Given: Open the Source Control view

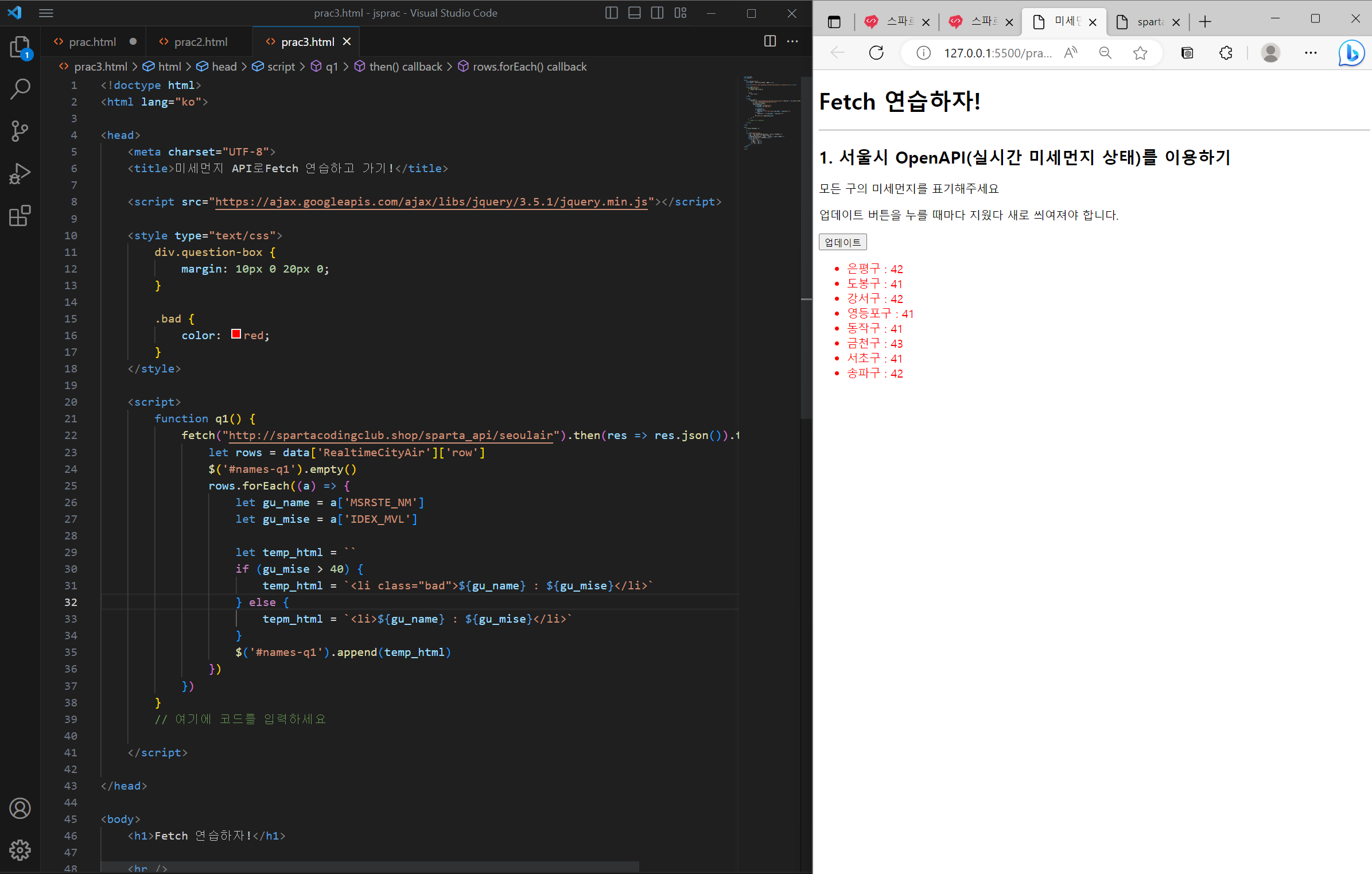Looking at the screenshot, I should pos(20,131).
